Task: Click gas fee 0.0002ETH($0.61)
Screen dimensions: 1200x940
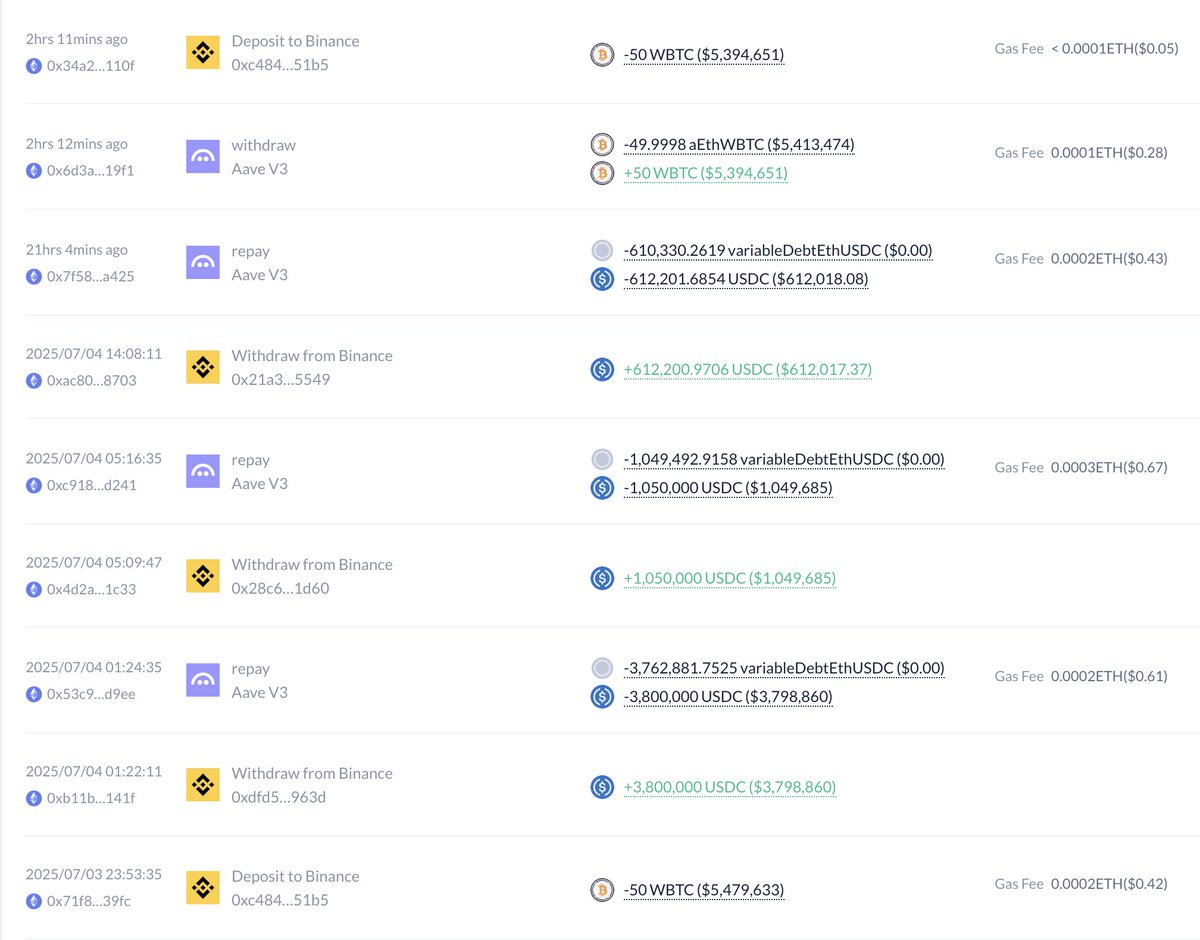Action: 1109,676
